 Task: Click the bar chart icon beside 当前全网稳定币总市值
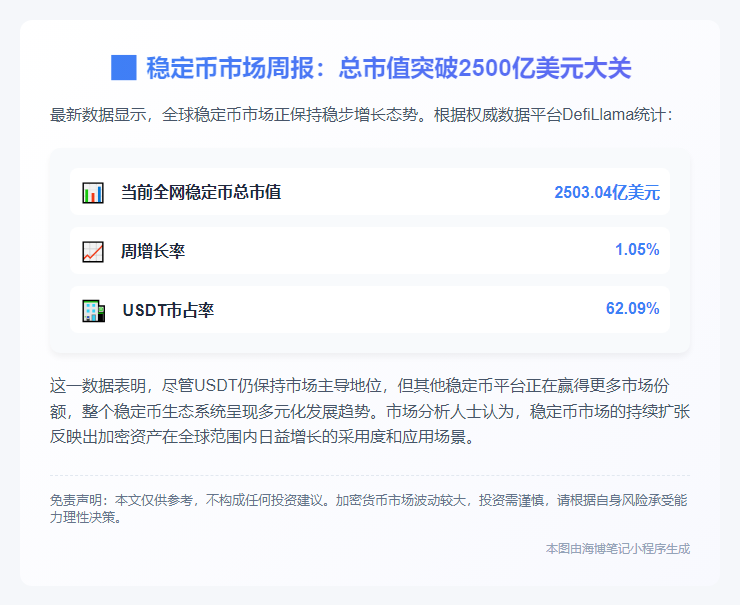coord(93,193)
